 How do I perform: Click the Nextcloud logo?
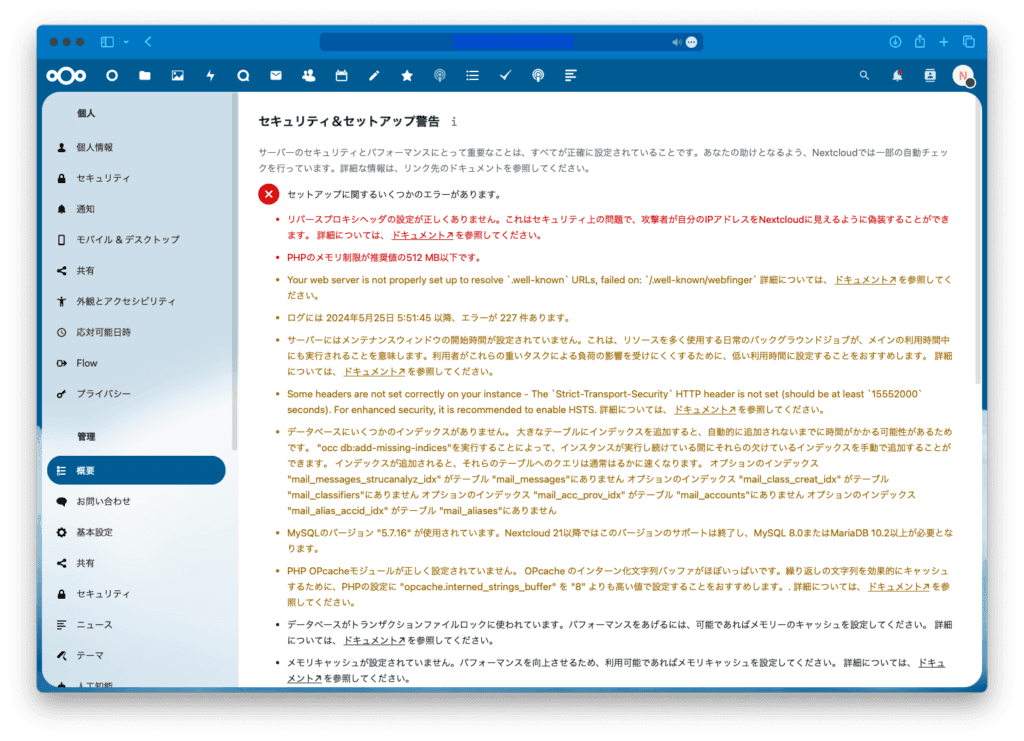(66, 75)
